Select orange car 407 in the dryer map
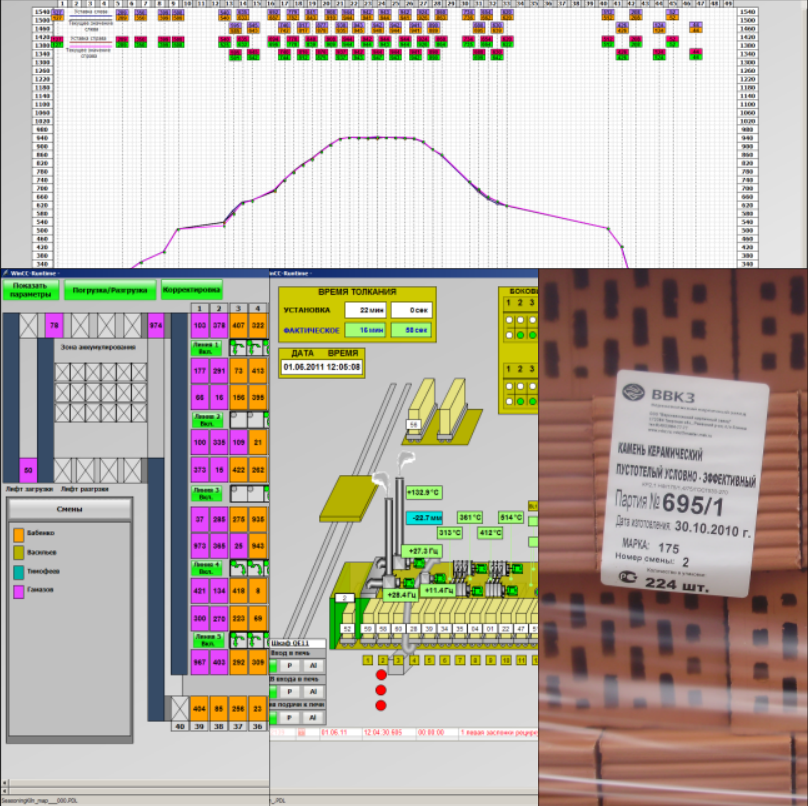The width and height of the screenshot is (808, 806). coord(238,326)
